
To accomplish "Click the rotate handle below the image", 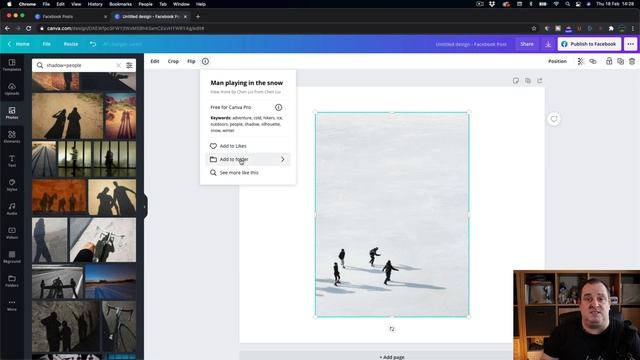I will (x=392, y=329).
